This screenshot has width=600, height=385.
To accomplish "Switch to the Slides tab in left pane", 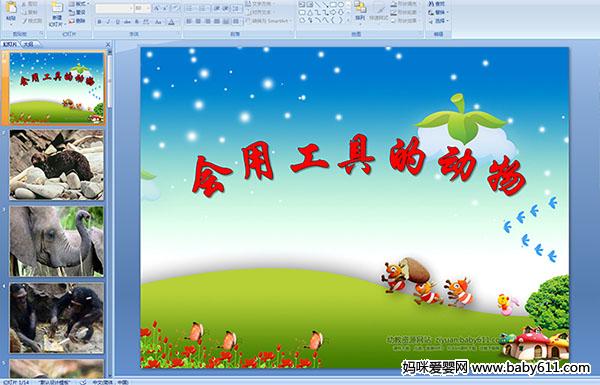I will pyautogui.click(x=10, y=44).
